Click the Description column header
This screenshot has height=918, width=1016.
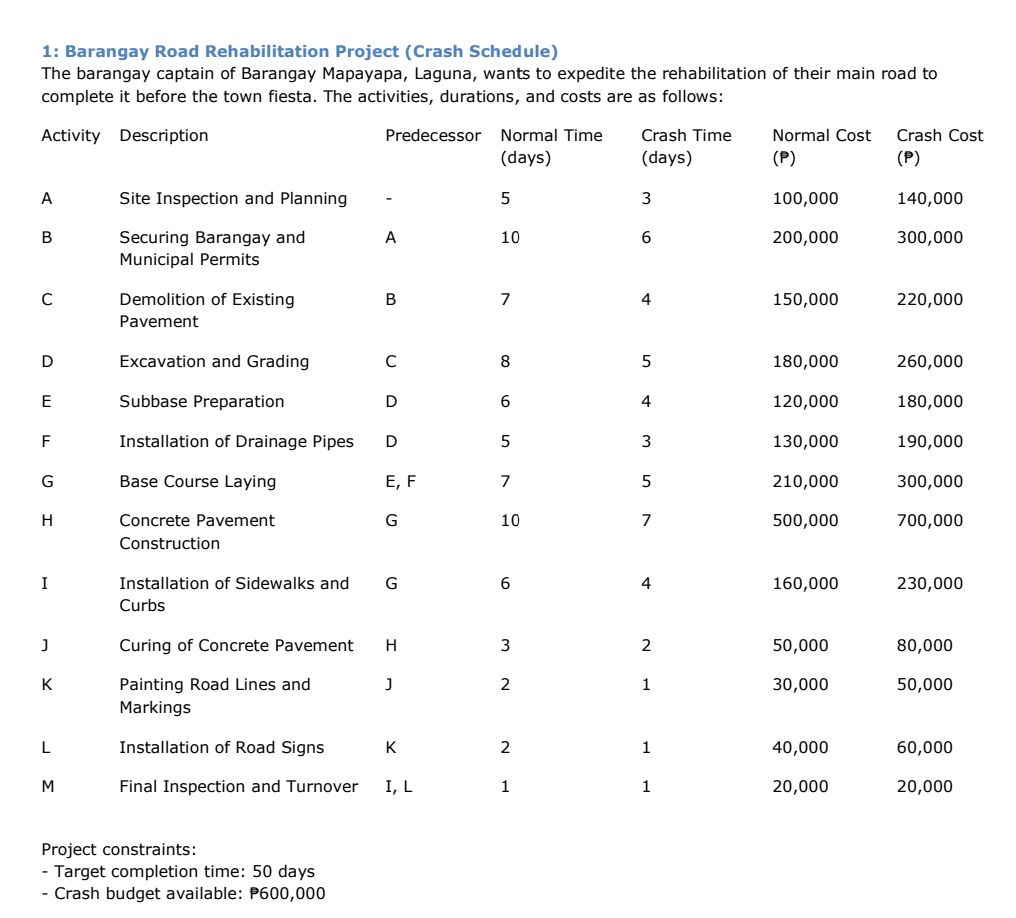[164, 135]
